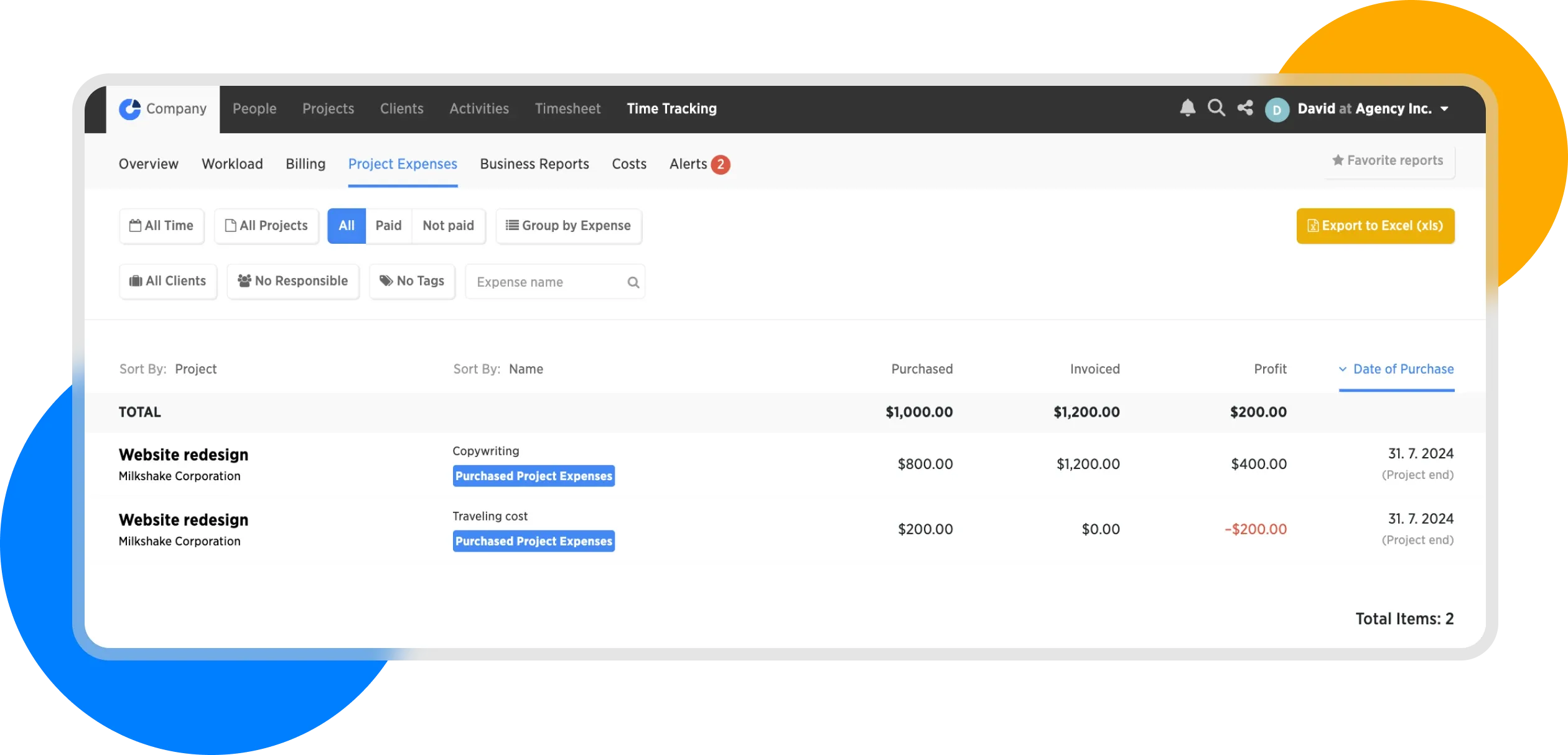Click David's user avatar circle
This screenshot has height=755, width=1568.
[1277, 110]
